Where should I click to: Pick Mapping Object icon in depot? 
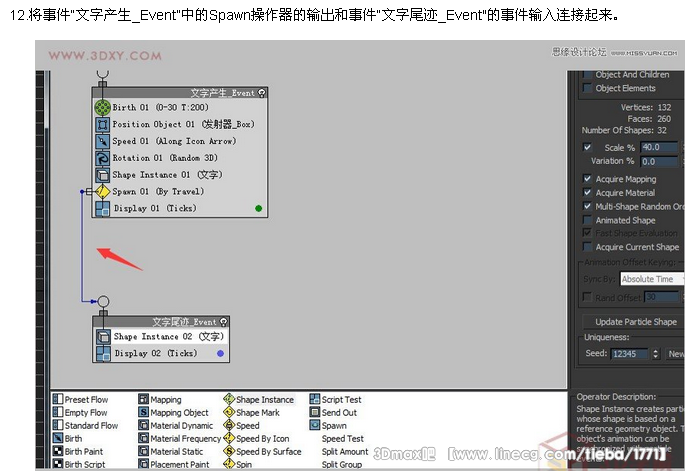click(143, 412)
